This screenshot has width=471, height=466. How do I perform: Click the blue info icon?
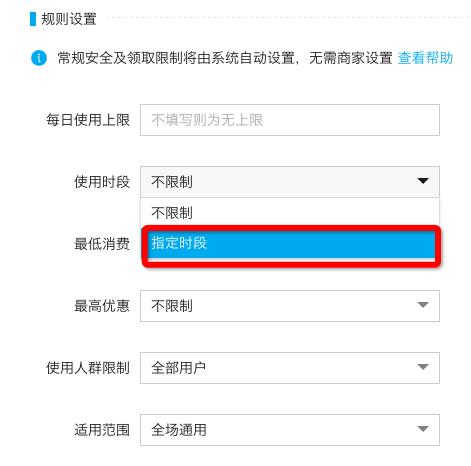pos(39,58)
